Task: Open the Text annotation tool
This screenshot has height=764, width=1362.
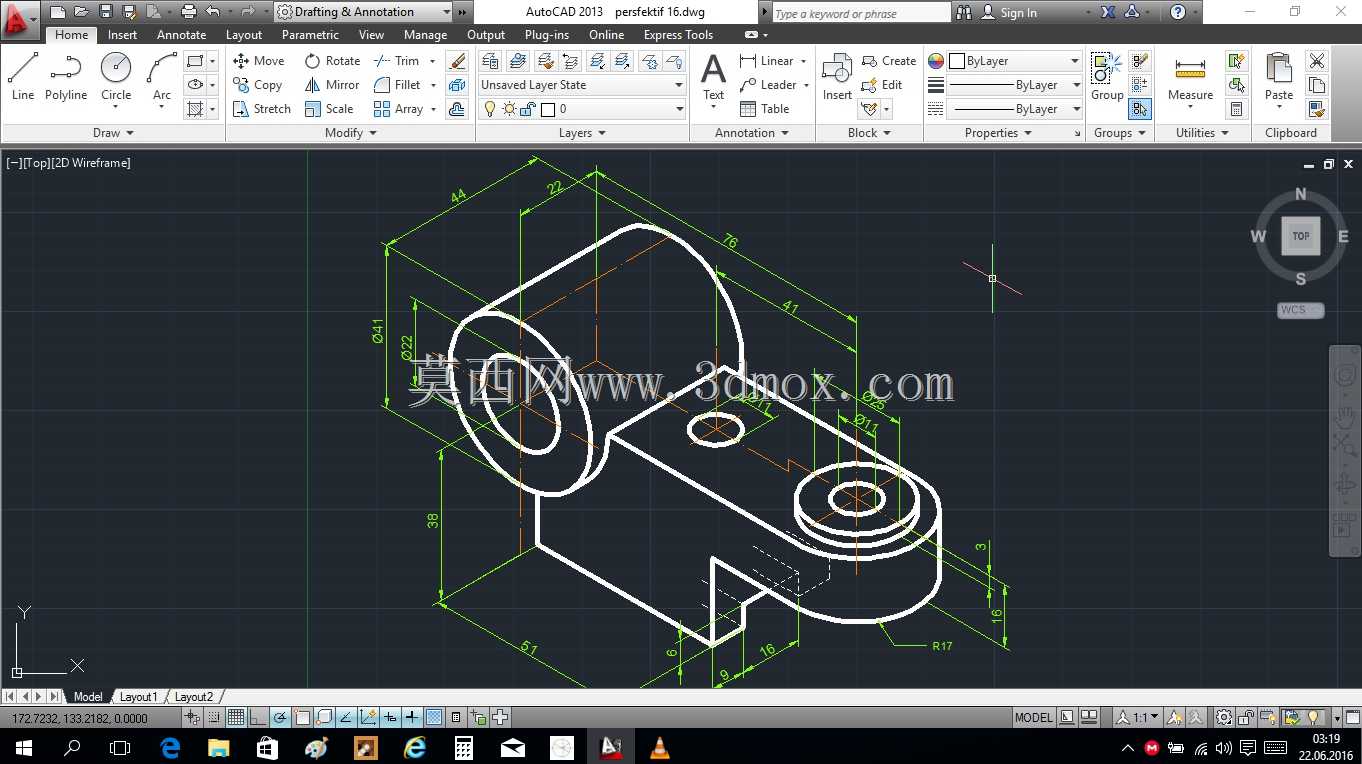Action: coord(713,77)
